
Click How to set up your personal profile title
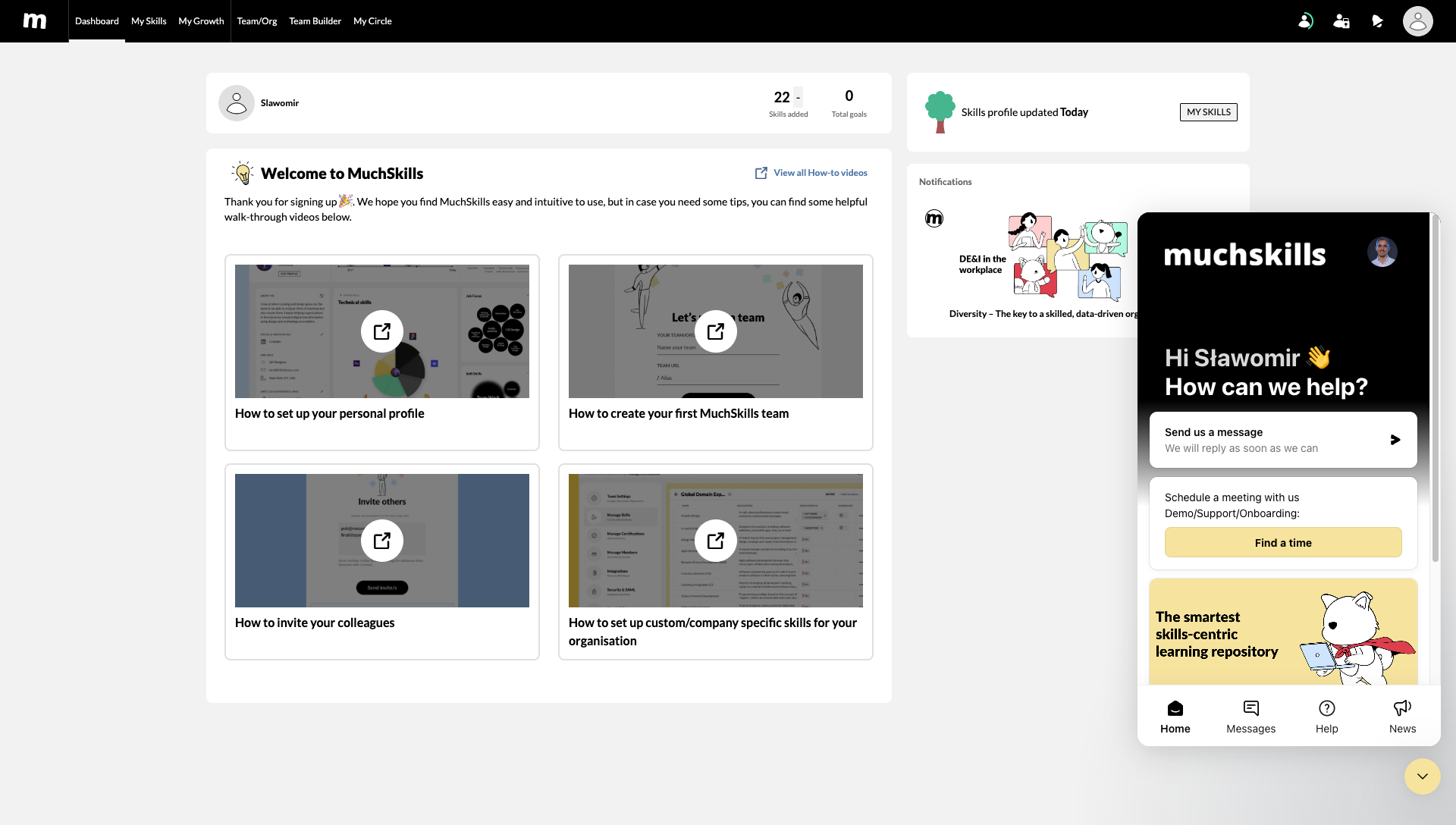pos(329,413)
